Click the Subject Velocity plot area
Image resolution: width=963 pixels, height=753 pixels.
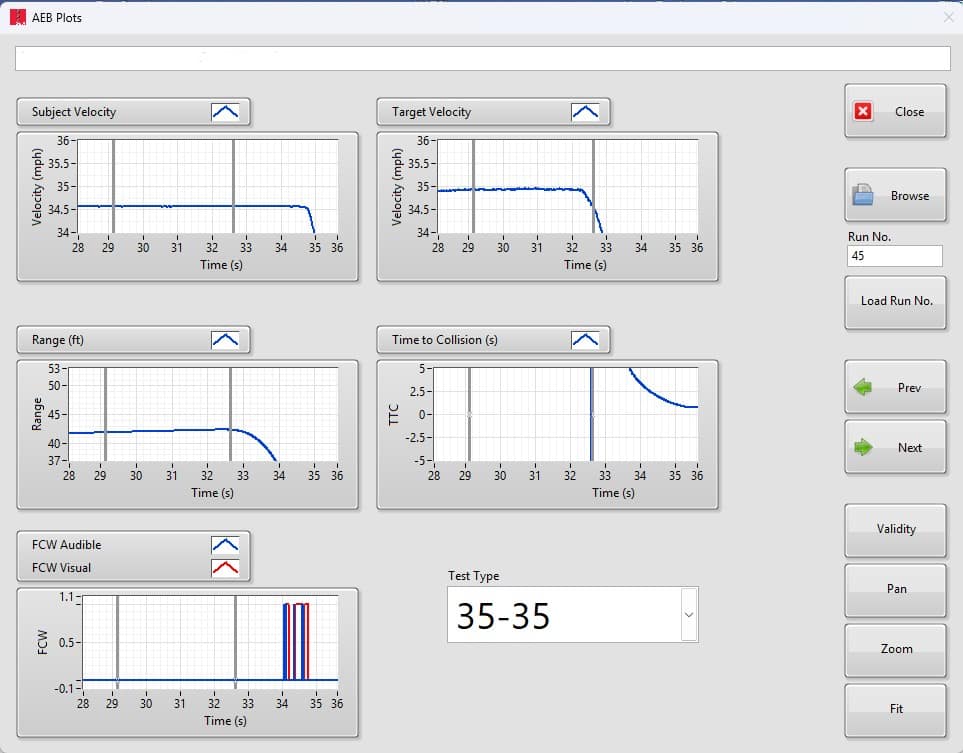(x=208, y=186)
